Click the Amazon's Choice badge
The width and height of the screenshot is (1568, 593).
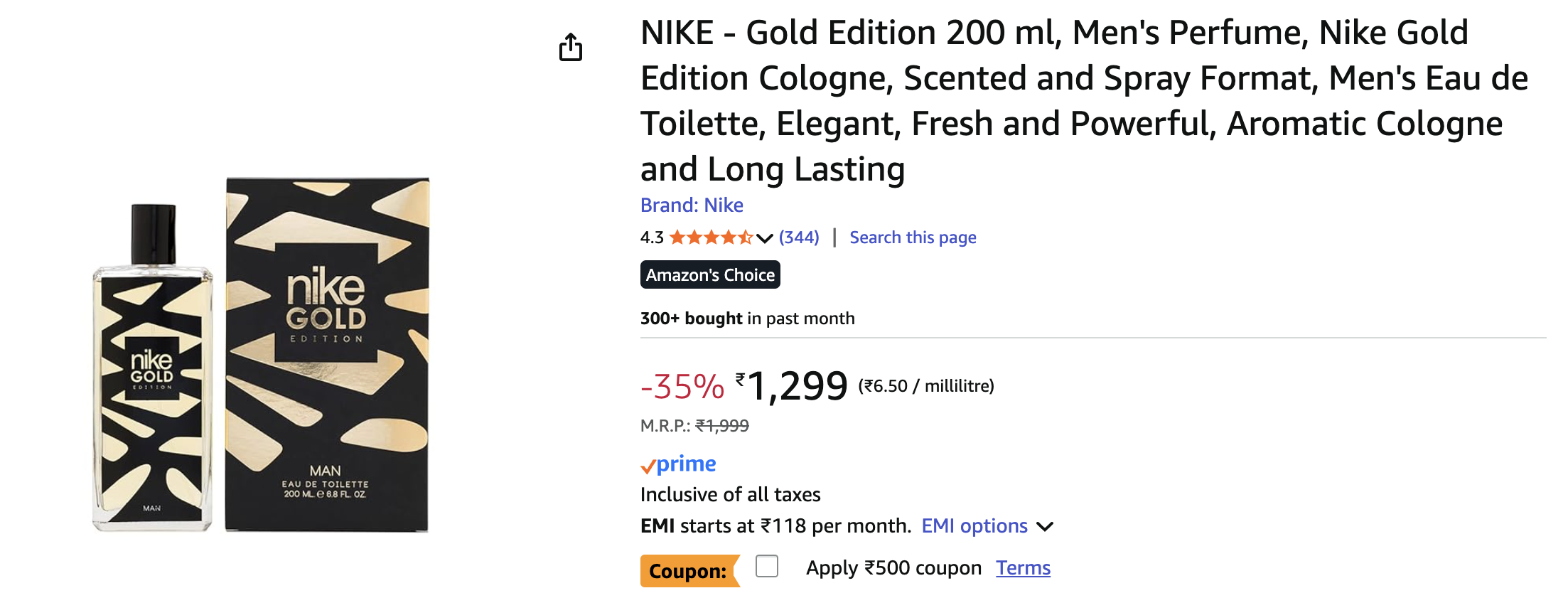pos(710,275)
